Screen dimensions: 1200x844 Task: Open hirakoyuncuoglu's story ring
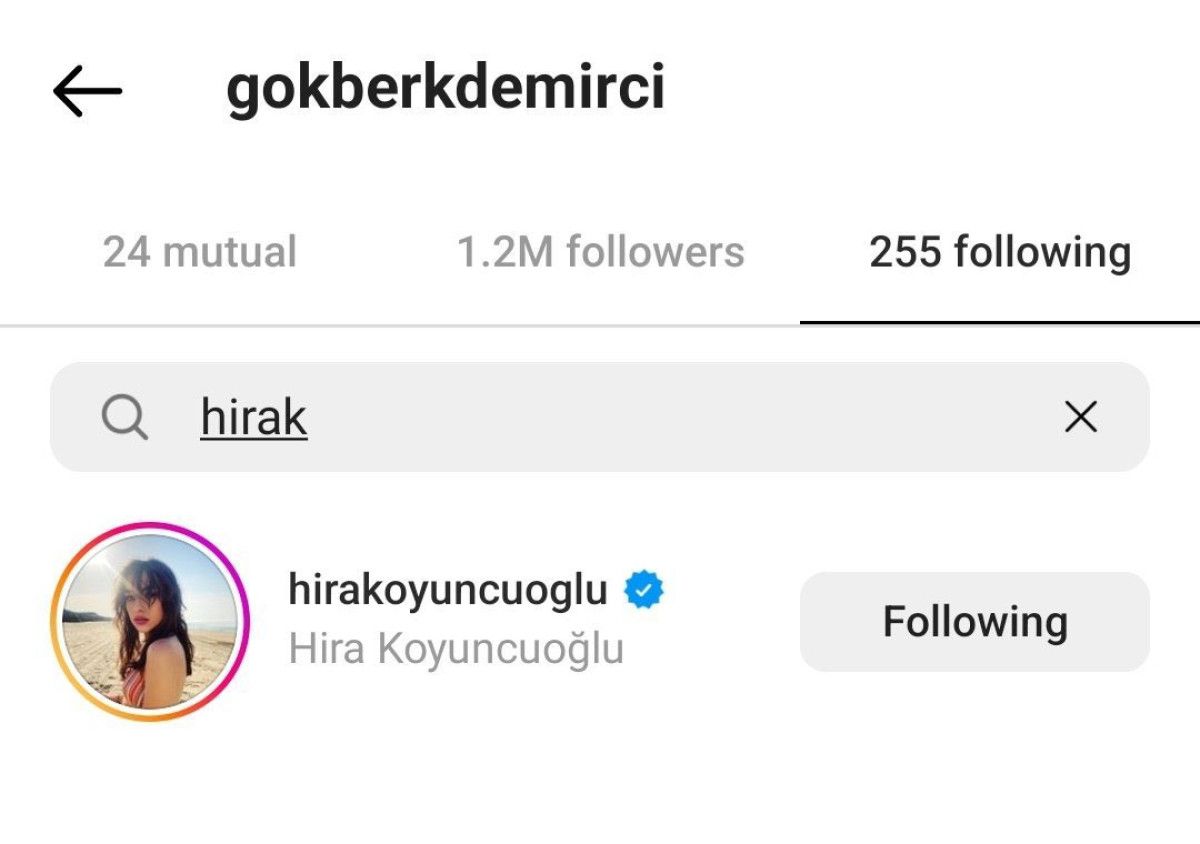(150, 621)
